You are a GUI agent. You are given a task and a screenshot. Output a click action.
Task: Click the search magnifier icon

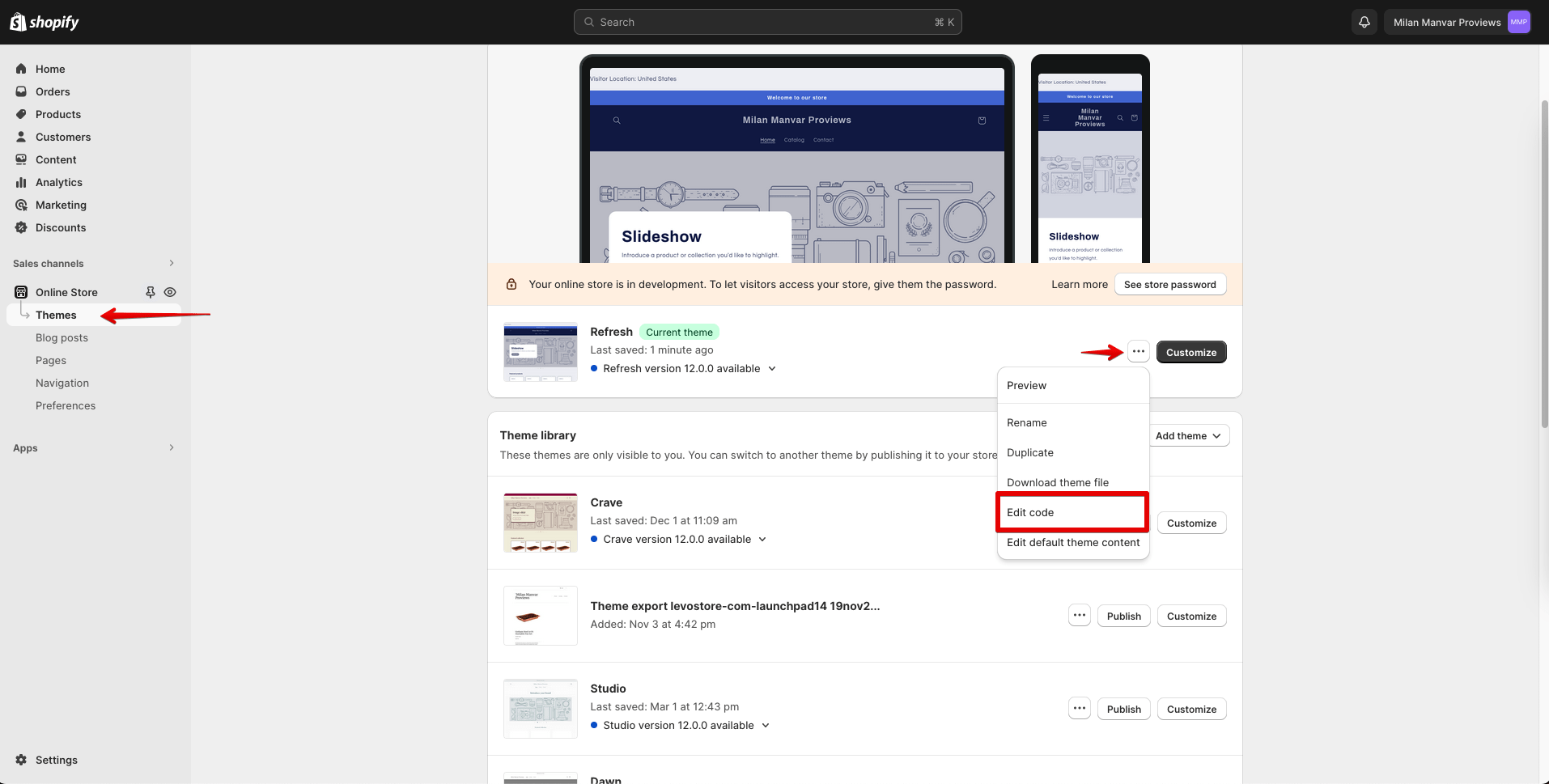[x=589, y=22]
